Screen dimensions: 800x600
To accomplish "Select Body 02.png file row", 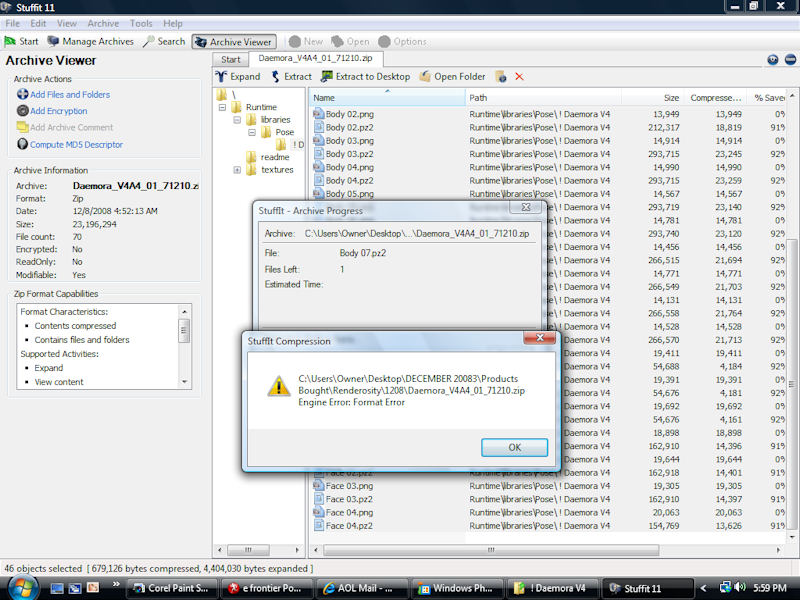I will coord(548,114).
